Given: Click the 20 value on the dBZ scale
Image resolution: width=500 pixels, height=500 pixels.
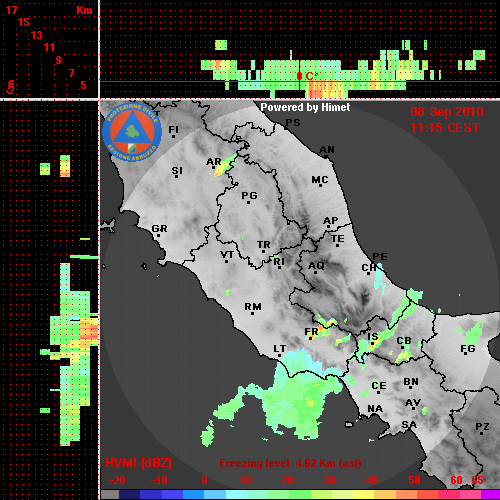Looking at the screenshot, I should tap(287, 480).
